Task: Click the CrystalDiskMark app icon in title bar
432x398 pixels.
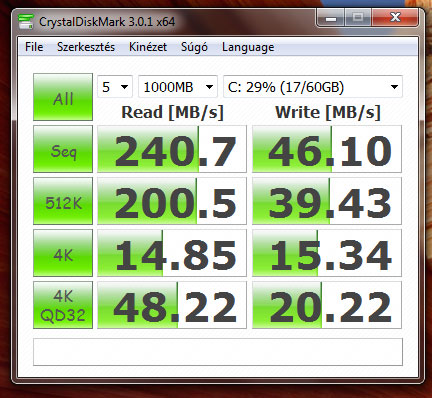Action: point(26,21)
